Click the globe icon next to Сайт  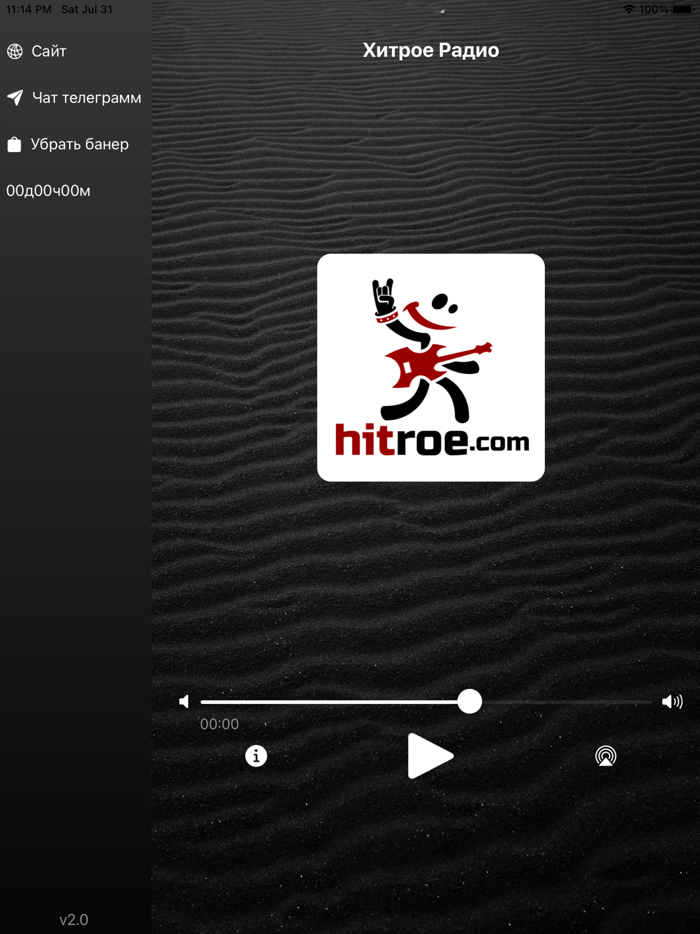pyautogui.click(x=14, y=51)
